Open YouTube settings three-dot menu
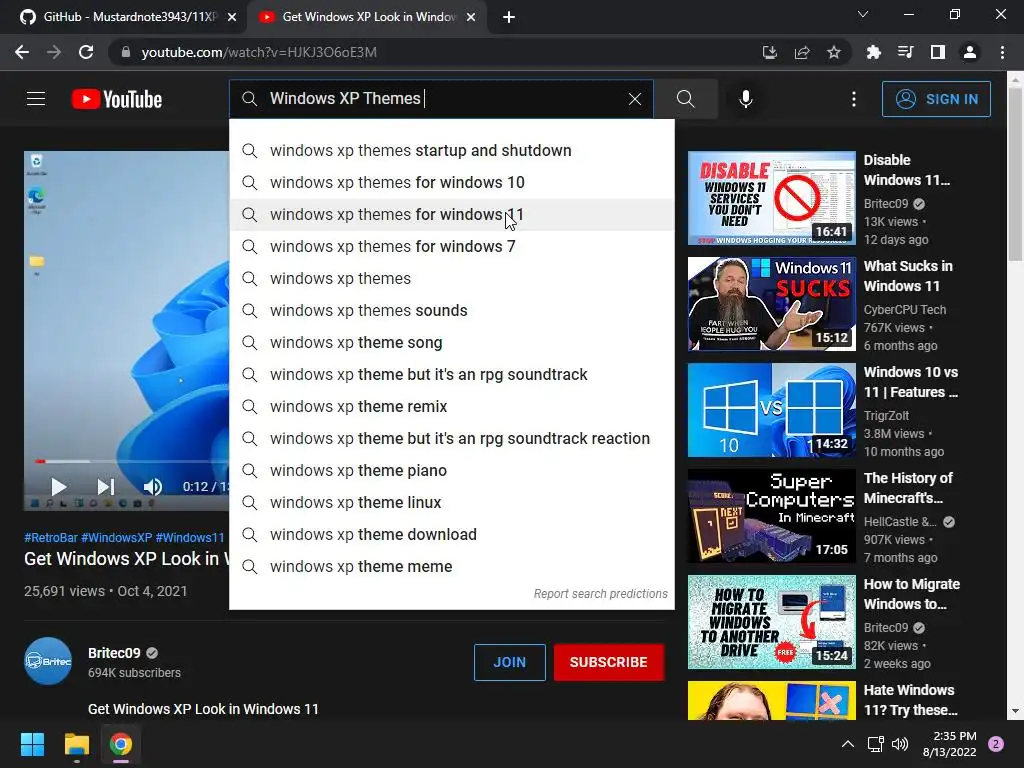The width and height of the screenshot is (1024, 768). click(854, 99)
